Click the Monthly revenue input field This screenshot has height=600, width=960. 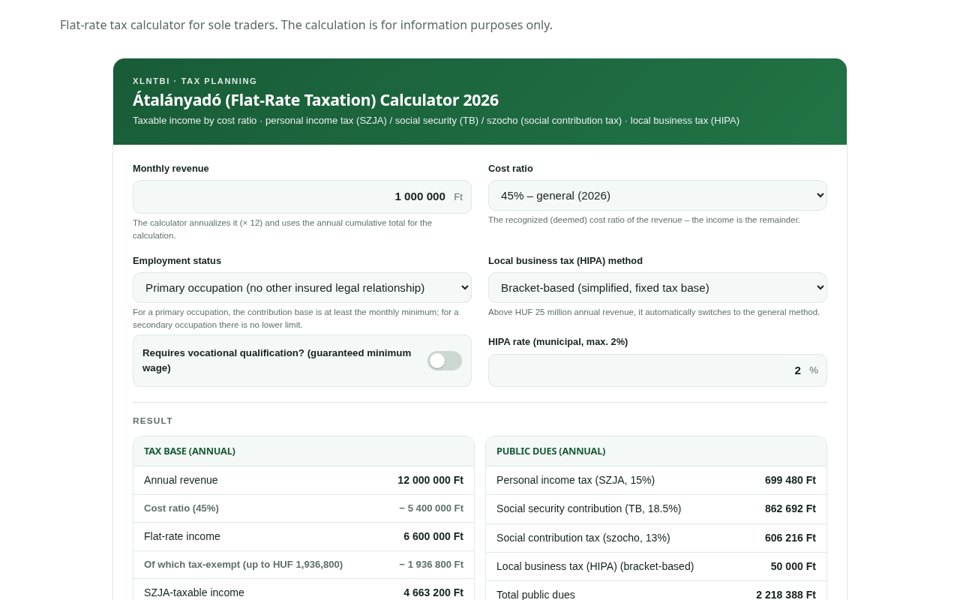[x=302, y=197]
